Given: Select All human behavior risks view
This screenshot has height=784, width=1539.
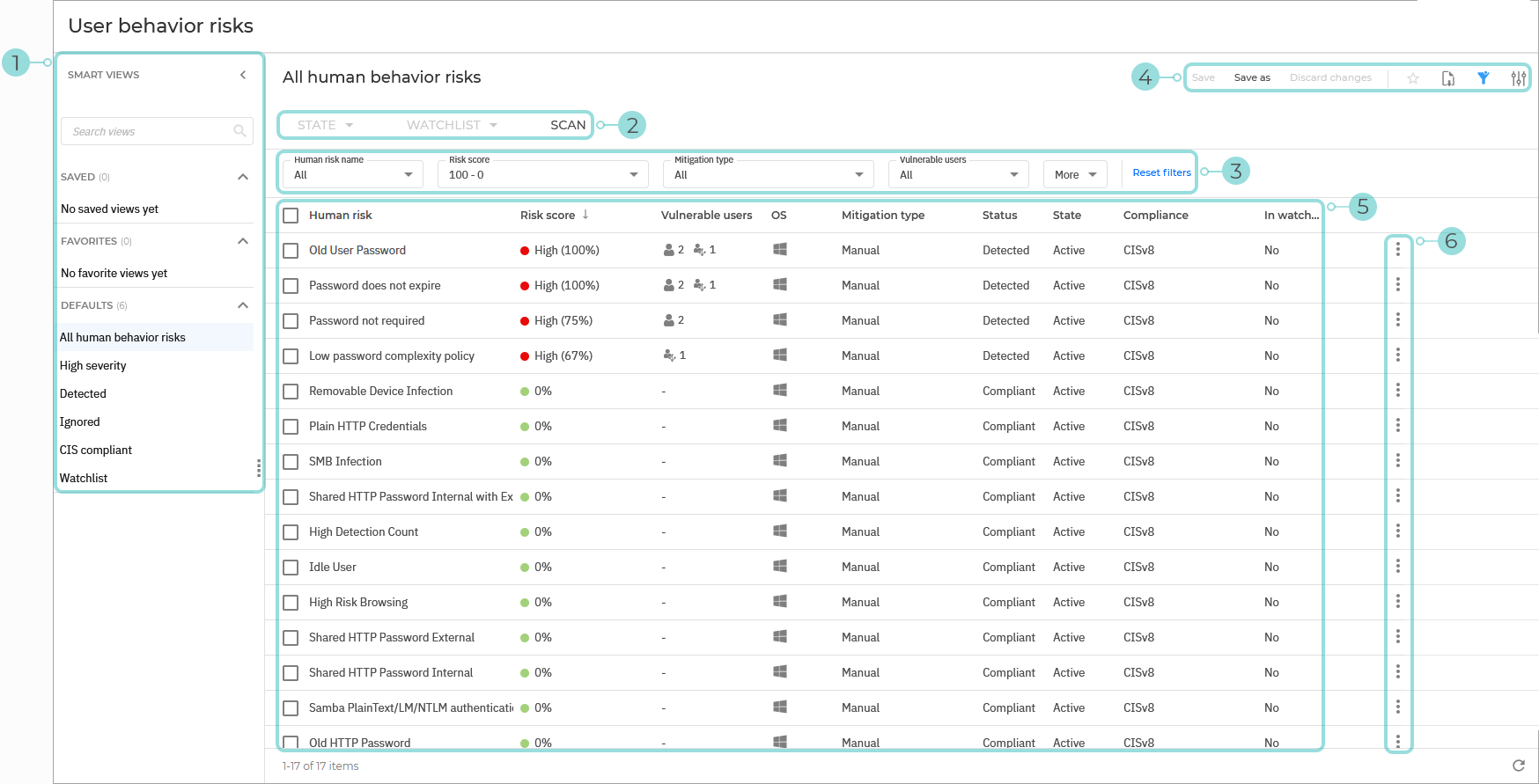Looking at the screenshot, I should tap(156, 337).
